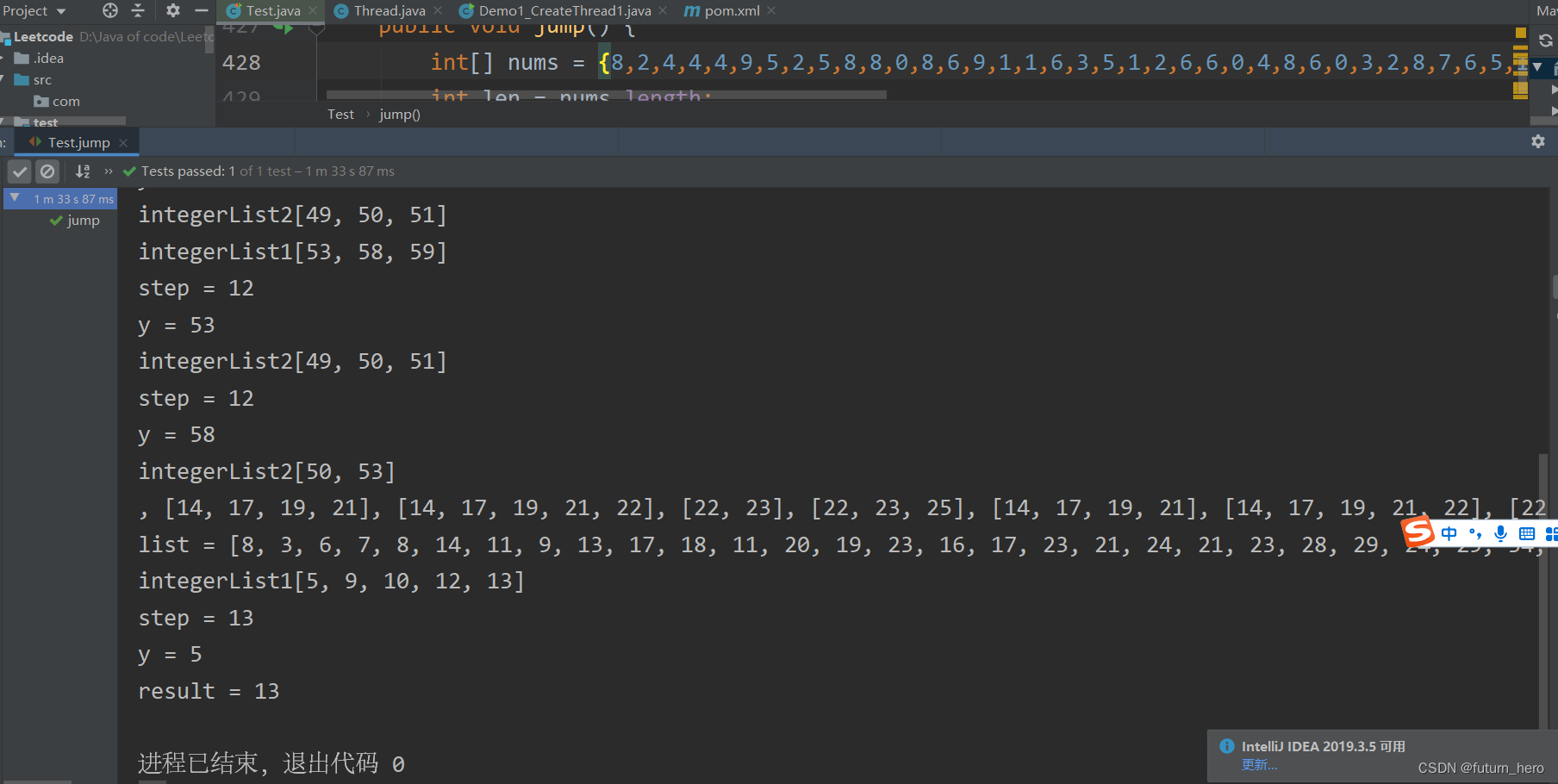Close the pom.xml tab
This screenshot has height=784, width=1558.
tap(771, 11)
